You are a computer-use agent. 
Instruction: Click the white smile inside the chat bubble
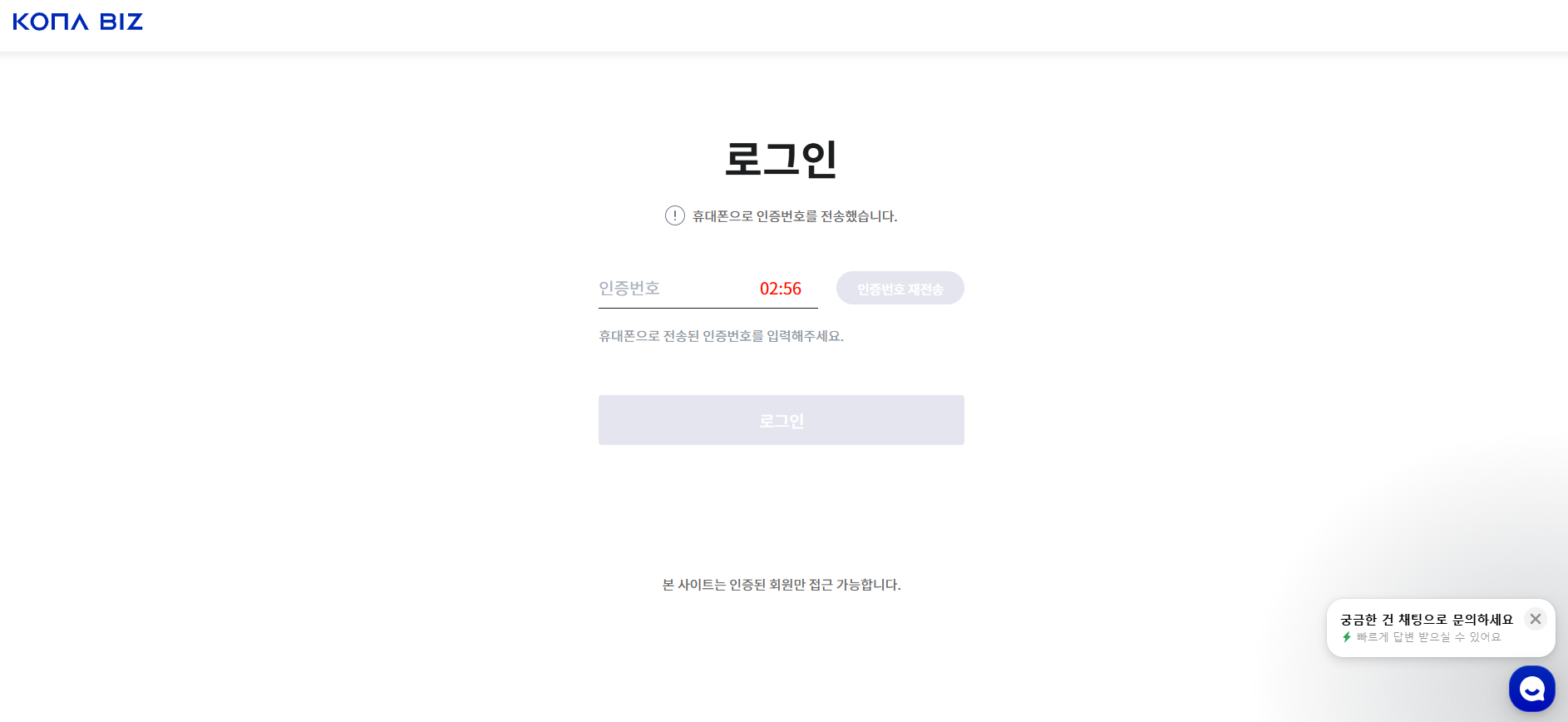click(1531, 690)
